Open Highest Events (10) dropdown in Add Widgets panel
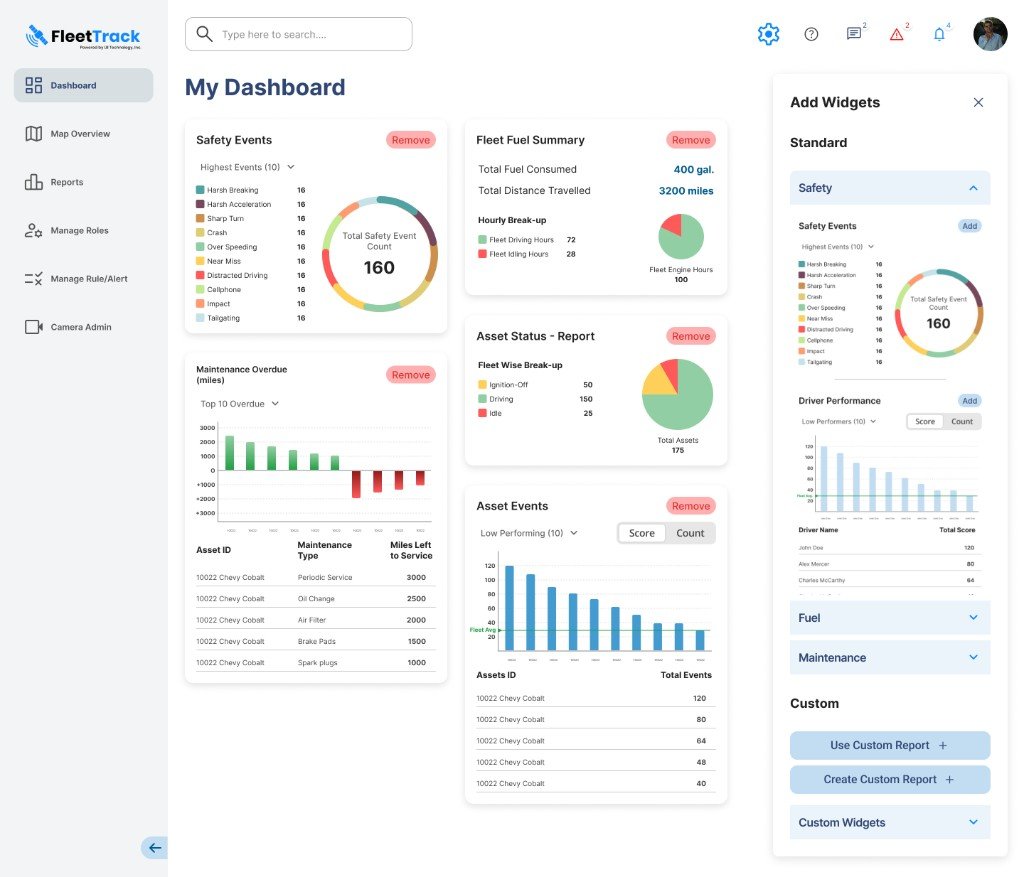 pyautogui.click(x=837, y=247)
